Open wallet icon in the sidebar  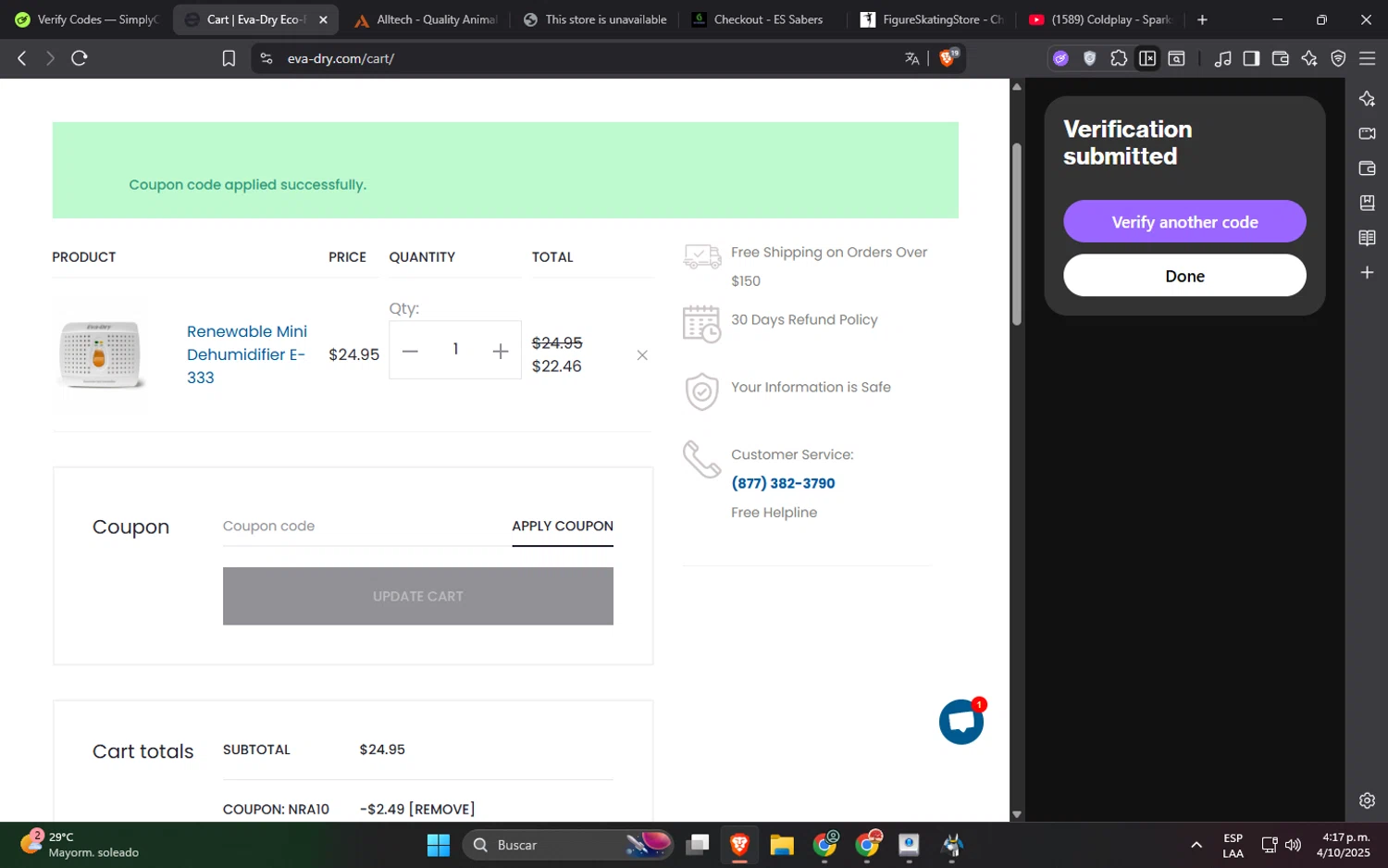pos(1367,168)
